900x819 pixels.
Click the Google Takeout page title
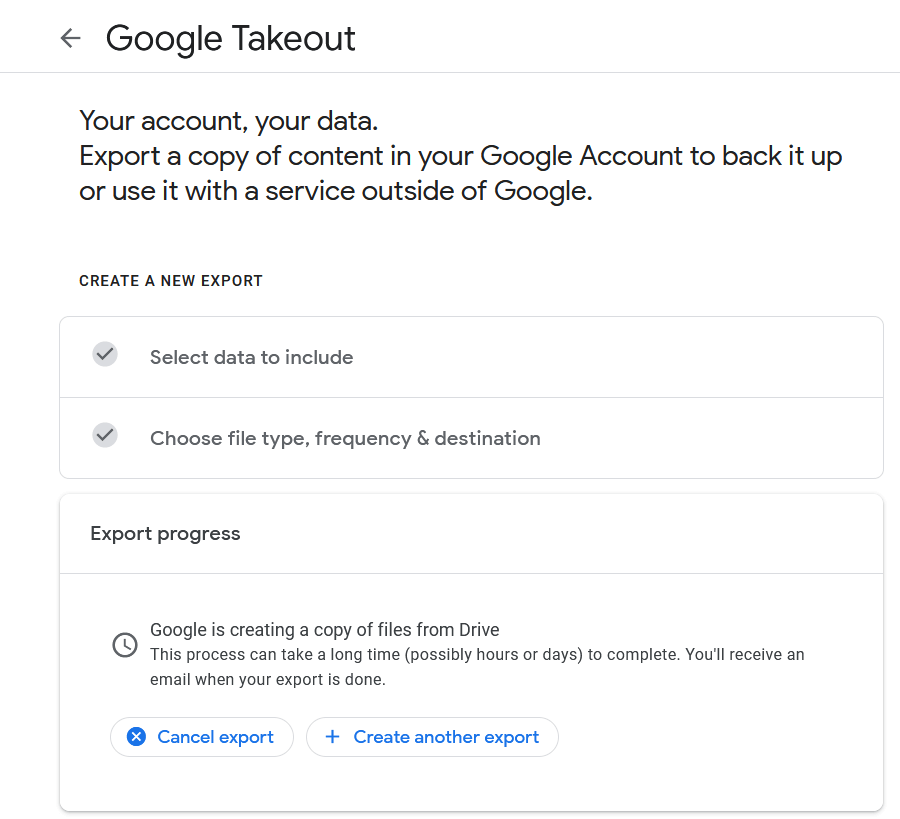[x=230, y=38]
